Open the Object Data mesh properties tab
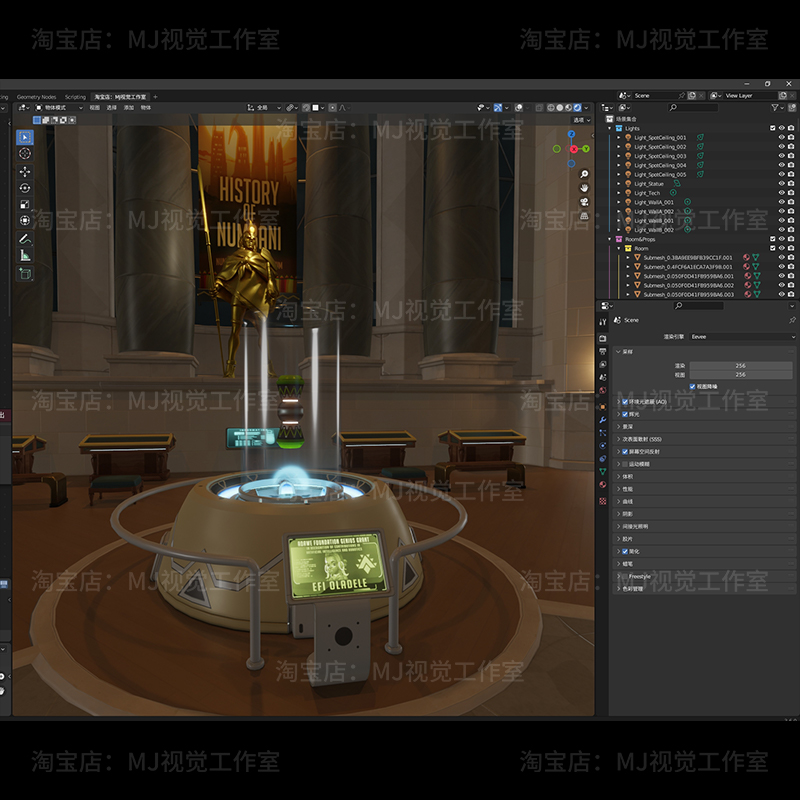Viewport: 800px width, 800px height. [603, 472]
